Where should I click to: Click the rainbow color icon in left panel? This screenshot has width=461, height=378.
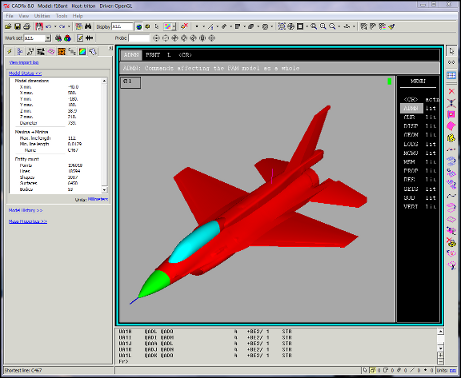[82, 51]
